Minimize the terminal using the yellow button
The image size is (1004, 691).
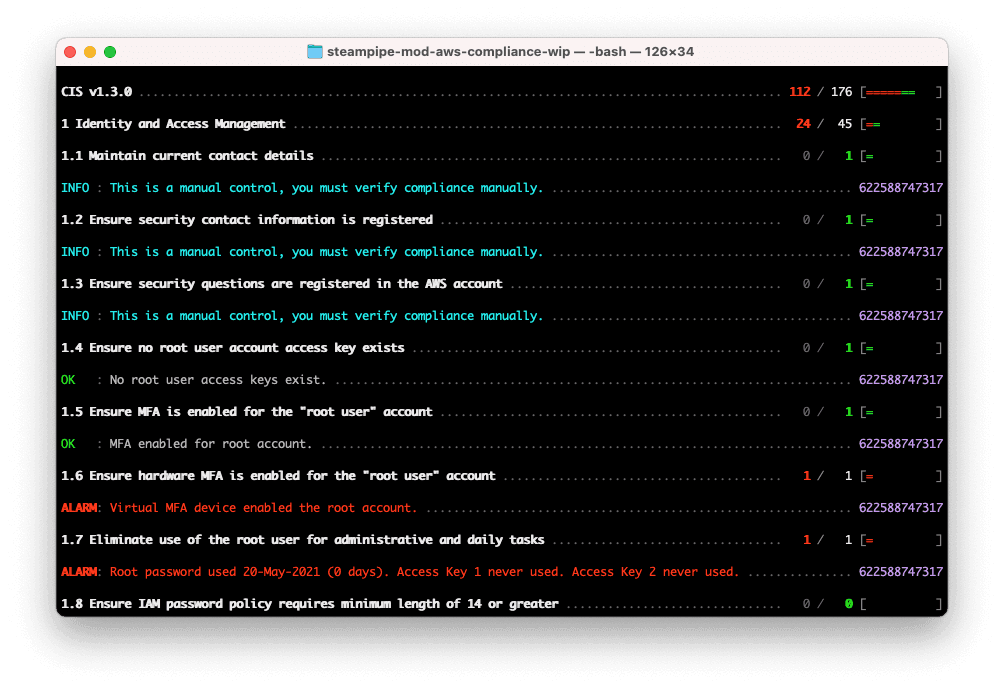coord(90,52)
